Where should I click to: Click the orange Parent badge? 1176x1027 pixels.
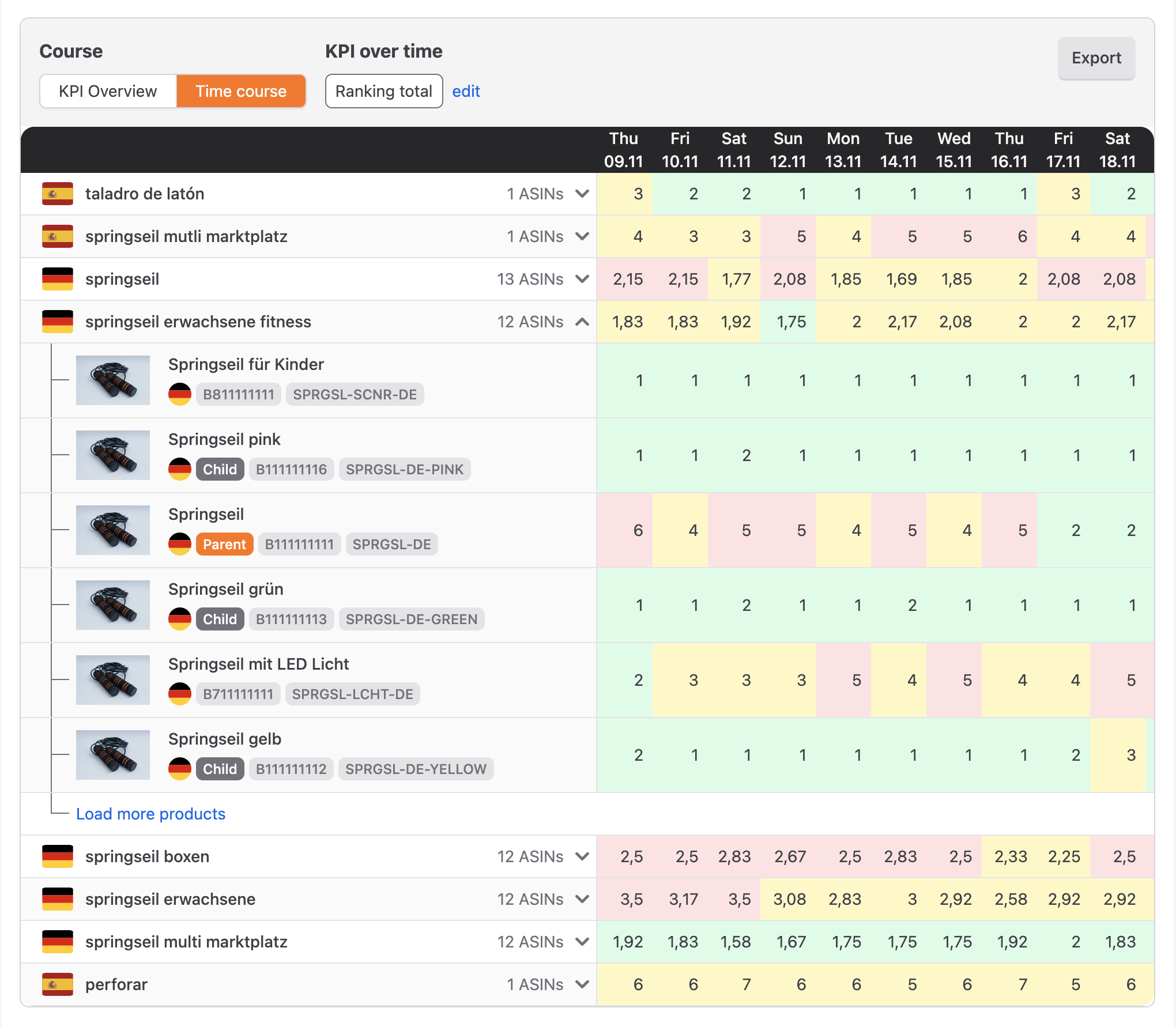click(x=224, y=544)
